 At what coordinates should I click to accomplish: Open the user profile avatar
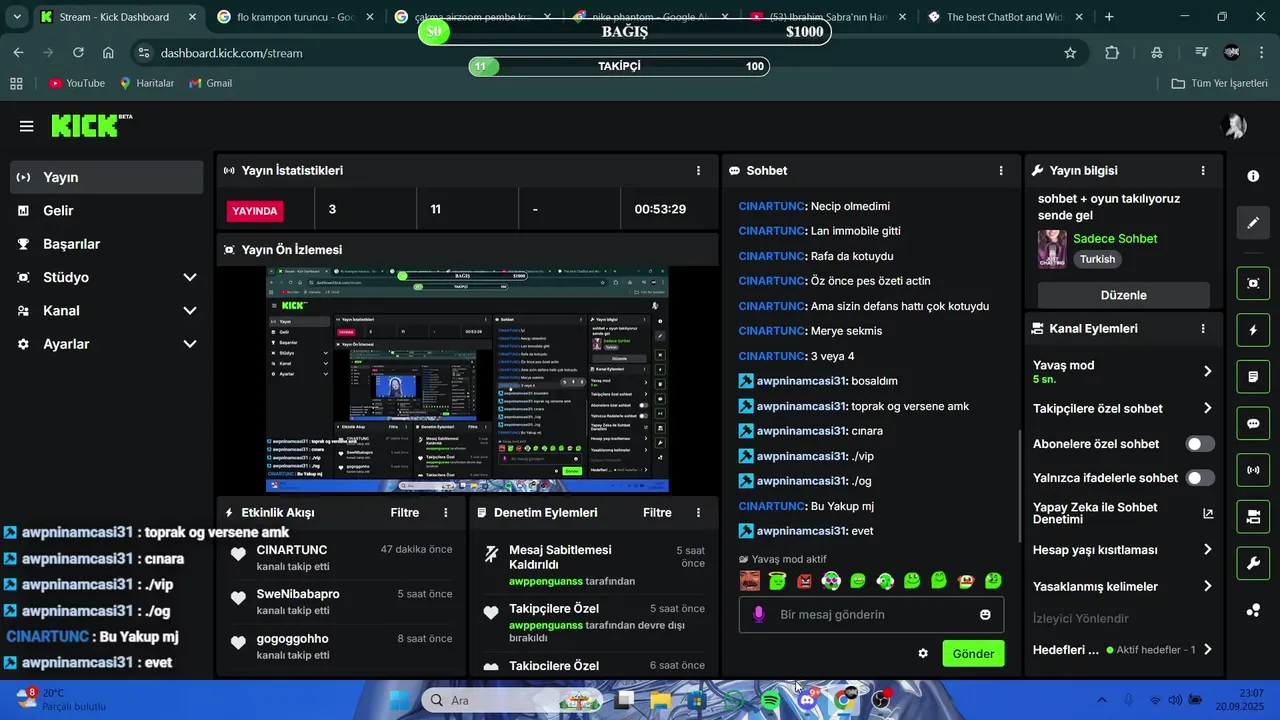[x=1234, y=126]
